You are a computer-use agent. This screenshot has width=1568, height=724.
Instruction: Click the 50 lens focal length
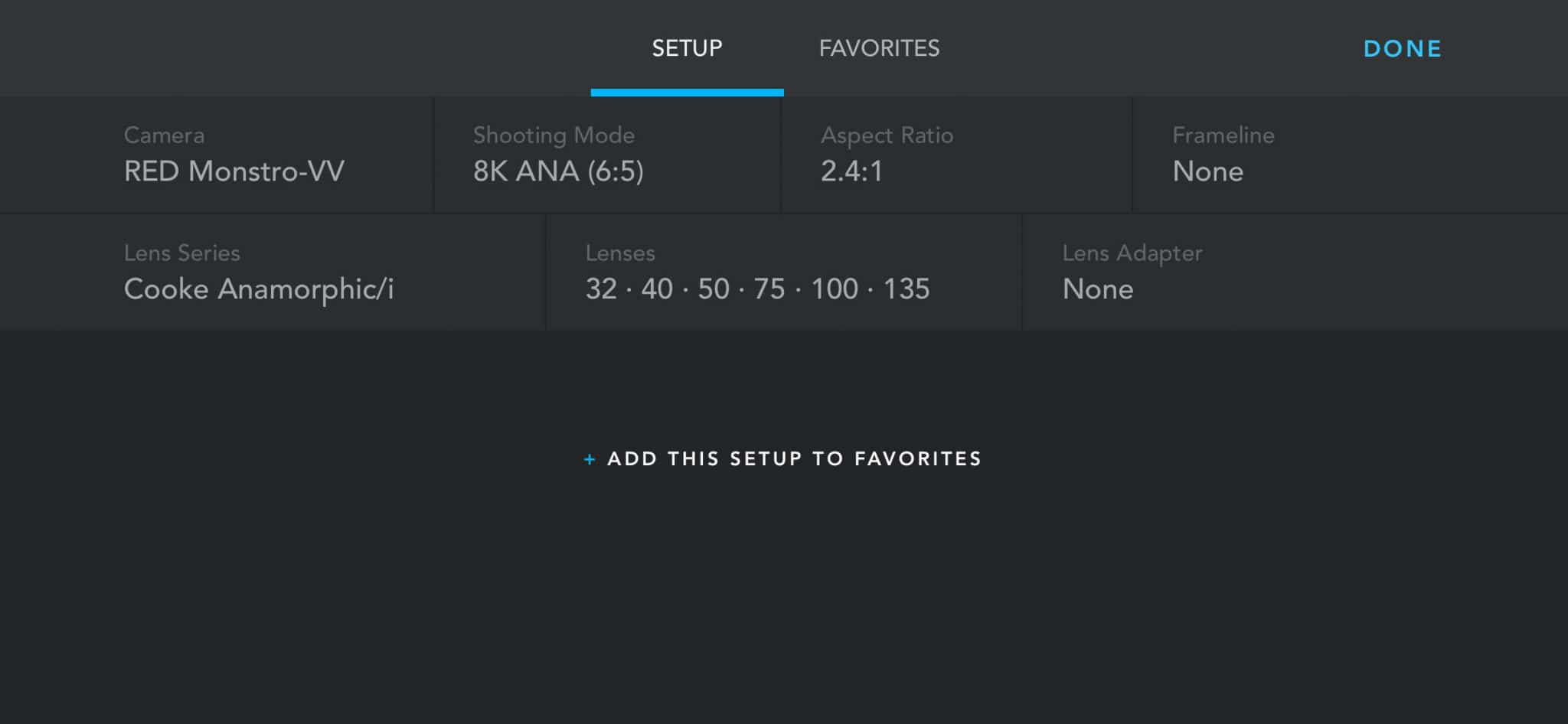[714, 289]
